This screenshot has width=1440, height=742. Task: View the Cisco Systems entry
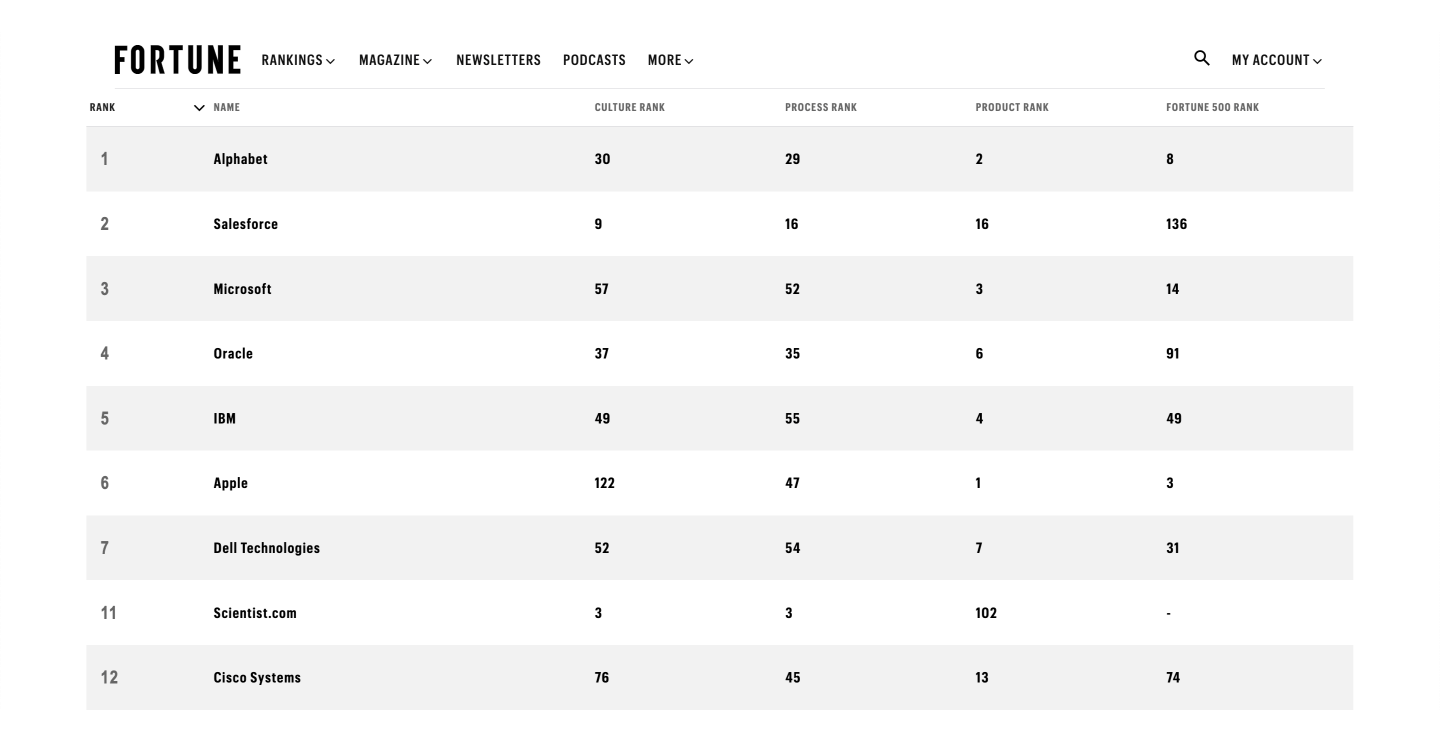[257, 678]
